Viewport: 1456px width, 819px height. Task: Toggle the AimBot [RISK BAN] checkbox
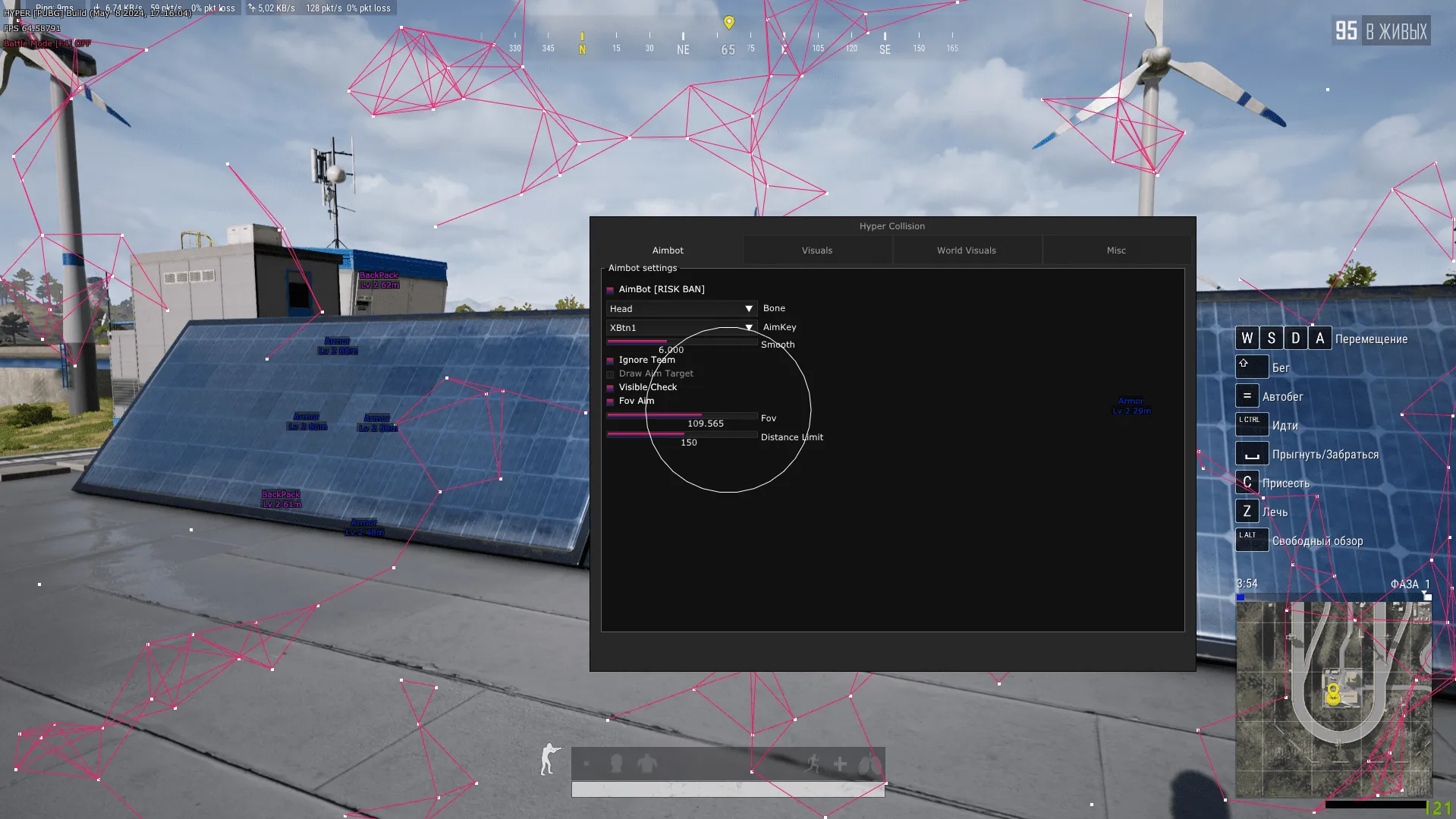[x=610, y=290]
